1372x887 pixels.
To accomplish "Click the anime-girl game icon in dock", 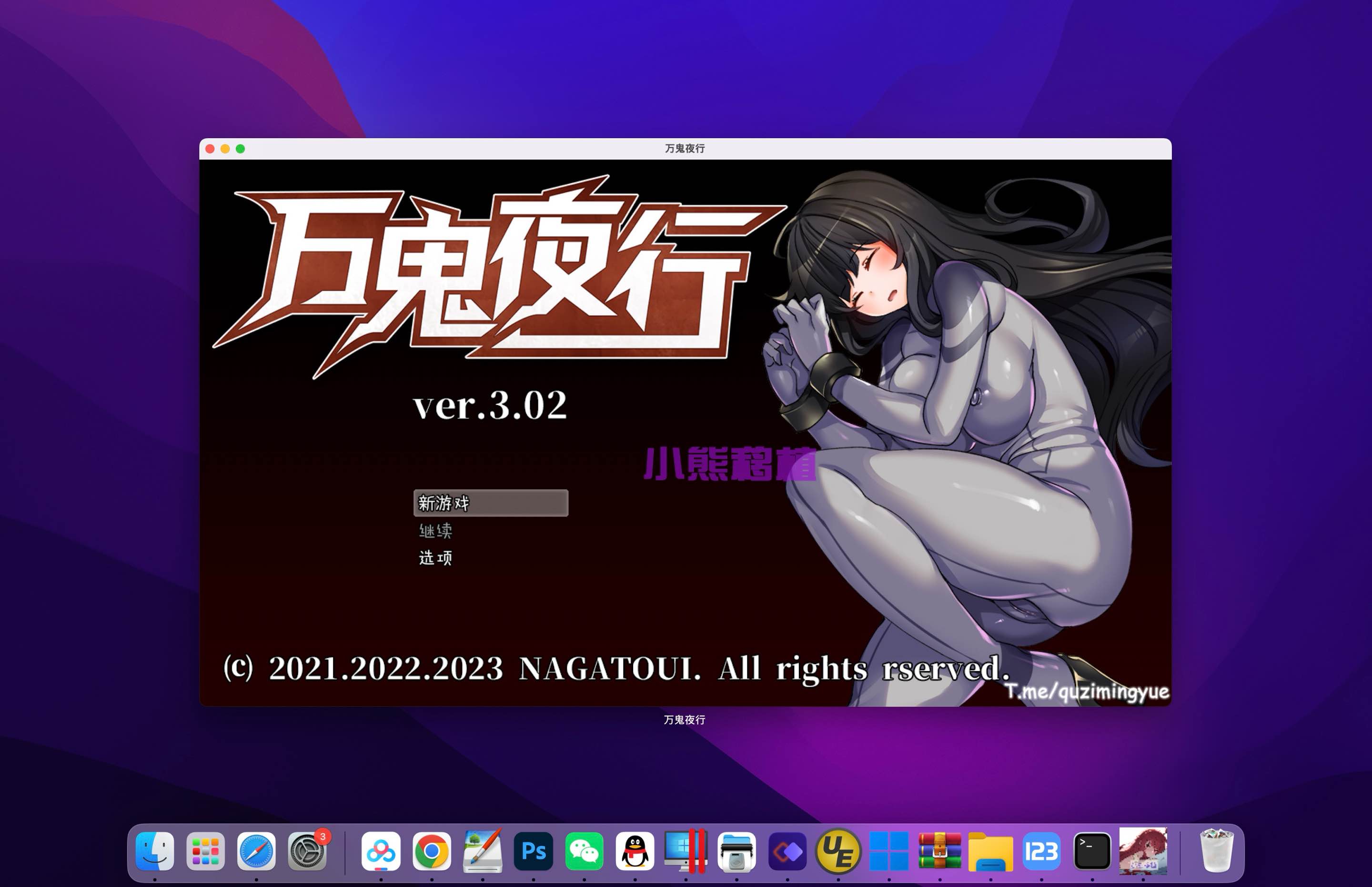I will (x=1143, y=851).
